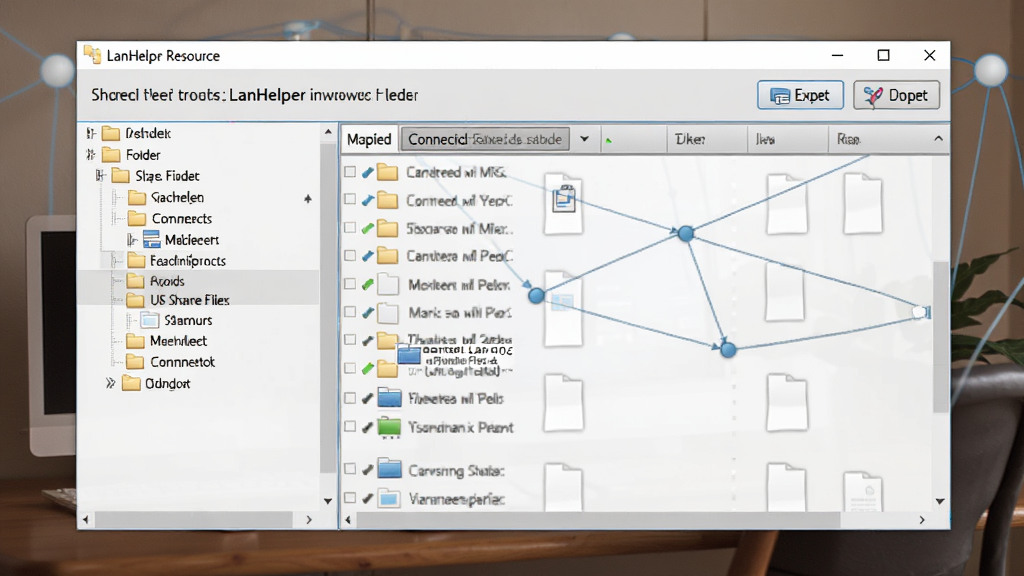Expand the Feadinfiprocts tree node

click(116, 261)
